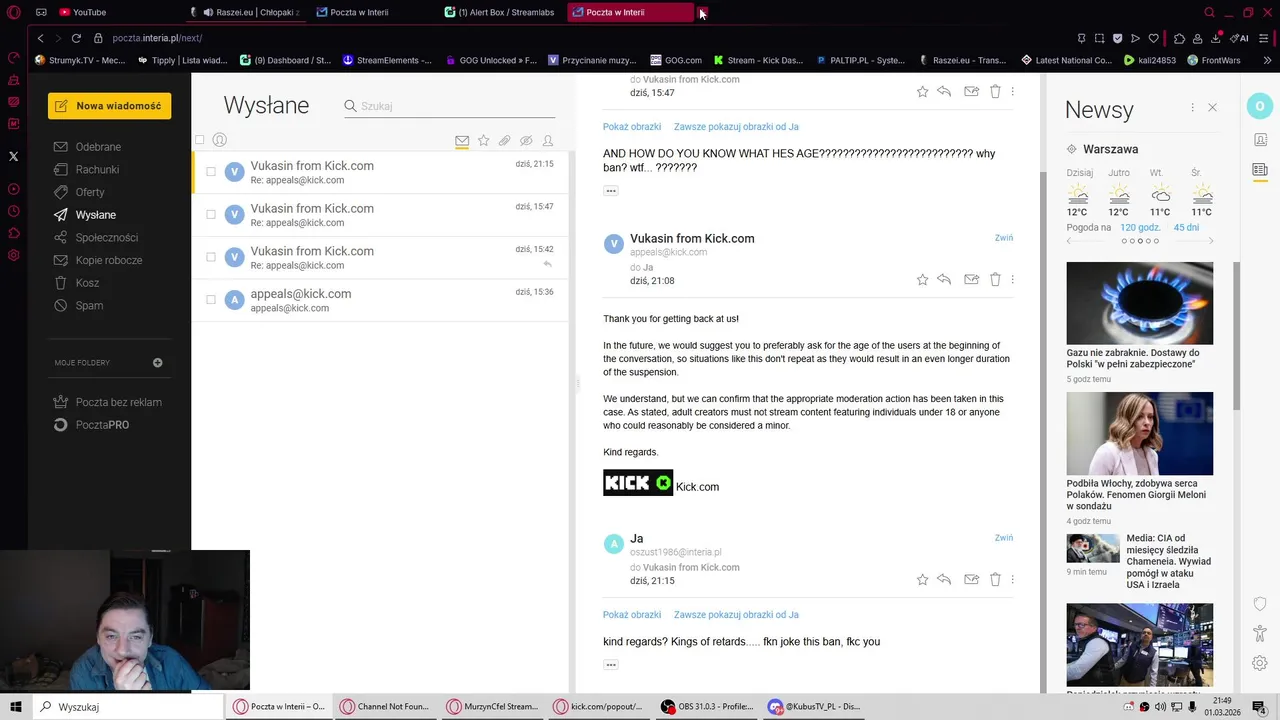Screen dimensions: 1280x720
Task: Star the 21:08 Vukasin message
Action: pos(922,280)
